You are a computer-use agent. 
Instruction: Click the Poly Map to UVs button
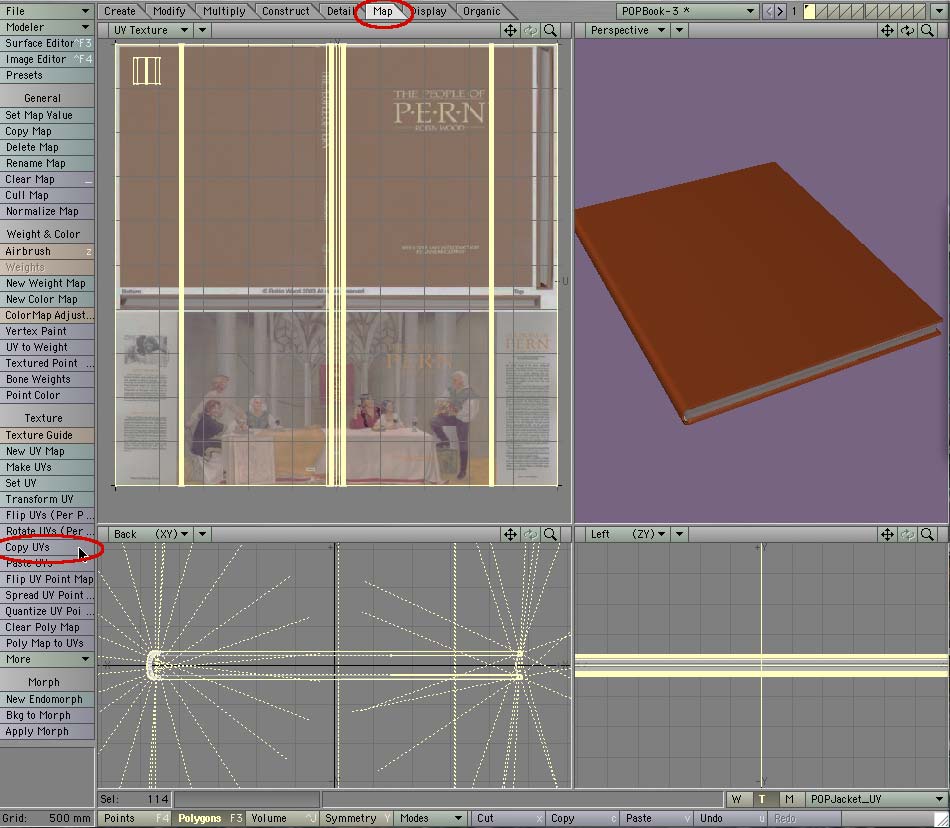click(47, 644)
